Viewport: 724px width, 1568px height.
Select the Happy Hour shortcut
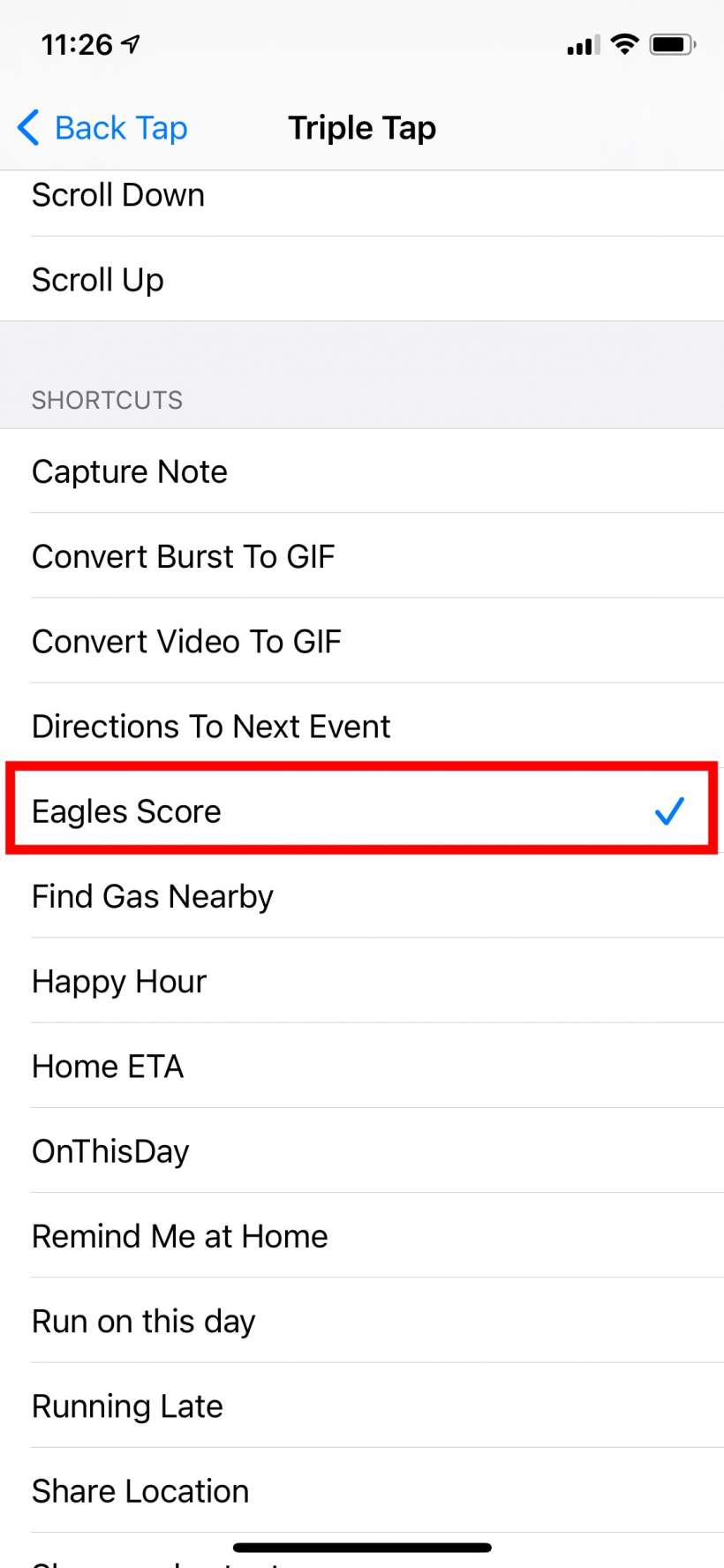click(x=119, y=981)
